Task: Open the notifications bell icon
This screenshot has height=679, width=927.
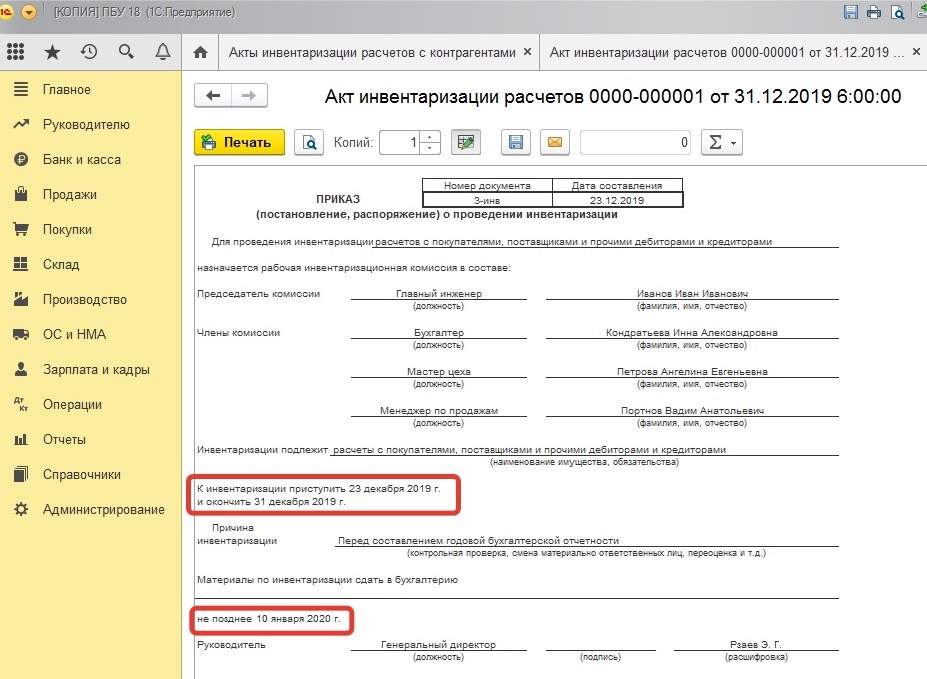Action: (162, 52)
